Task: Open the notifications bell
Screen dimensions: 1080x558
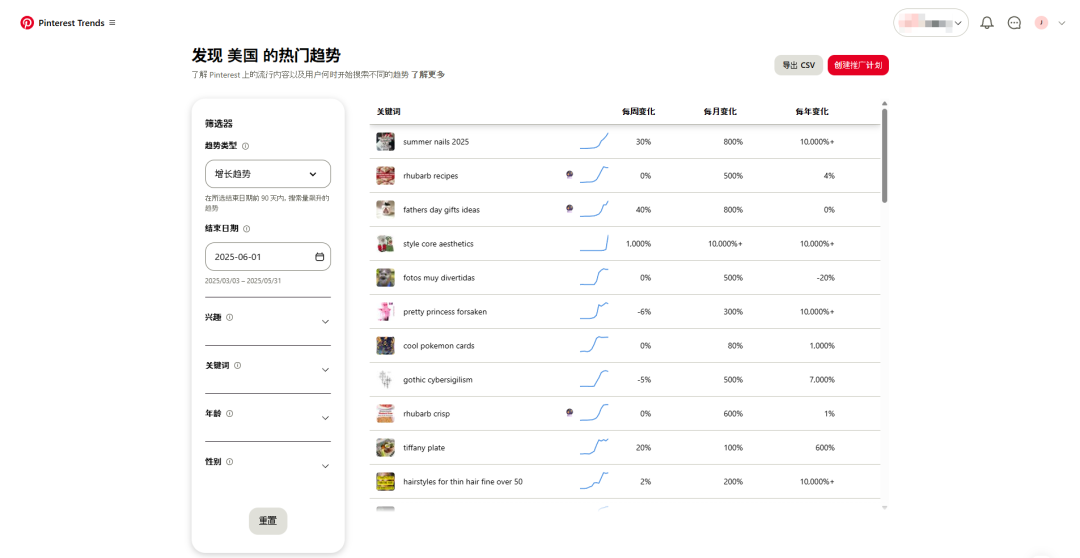Action: coord(987,23)
